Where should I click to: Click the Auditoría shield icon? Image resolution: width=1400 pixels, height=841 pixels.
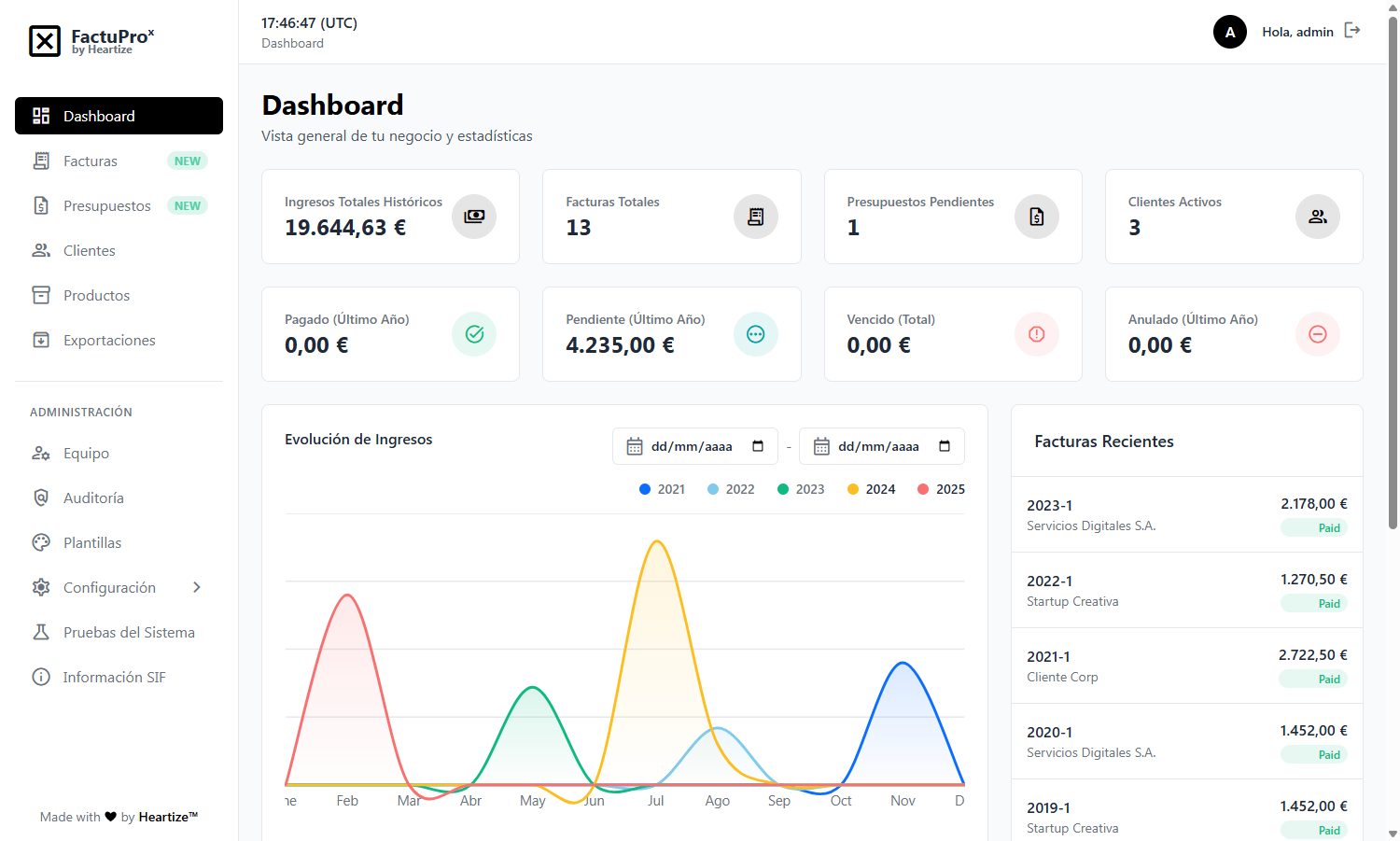[x=42, y=498]
